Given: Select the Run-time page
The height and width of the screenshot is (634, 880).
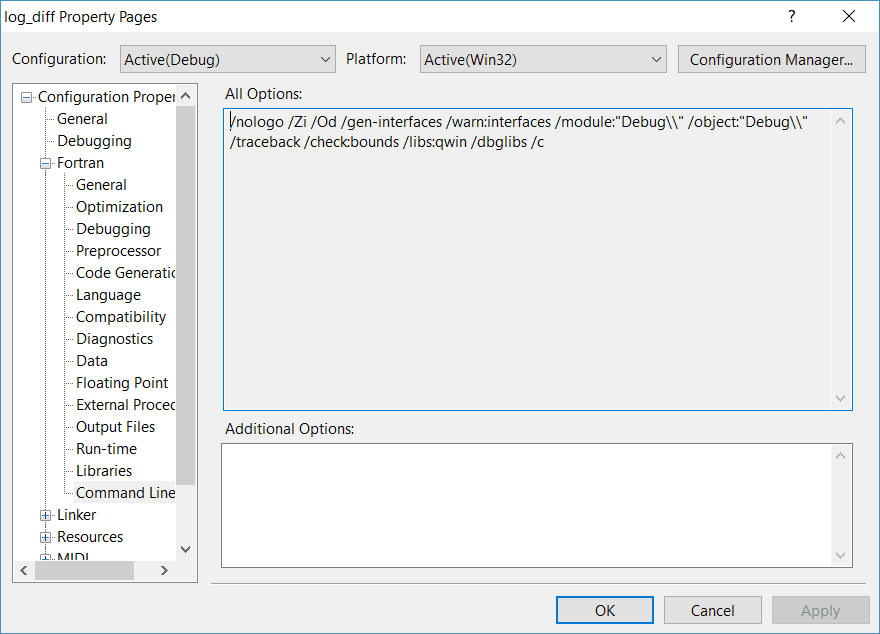Looking at the screenshot, I should coord(106,449).
